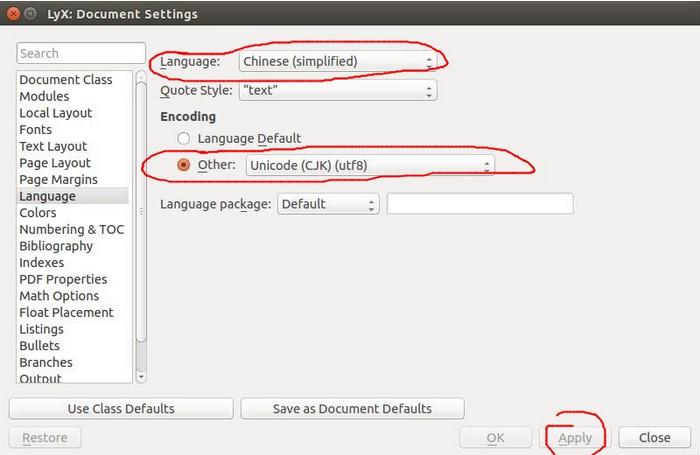Go to Indexes settings

(42, 262)
